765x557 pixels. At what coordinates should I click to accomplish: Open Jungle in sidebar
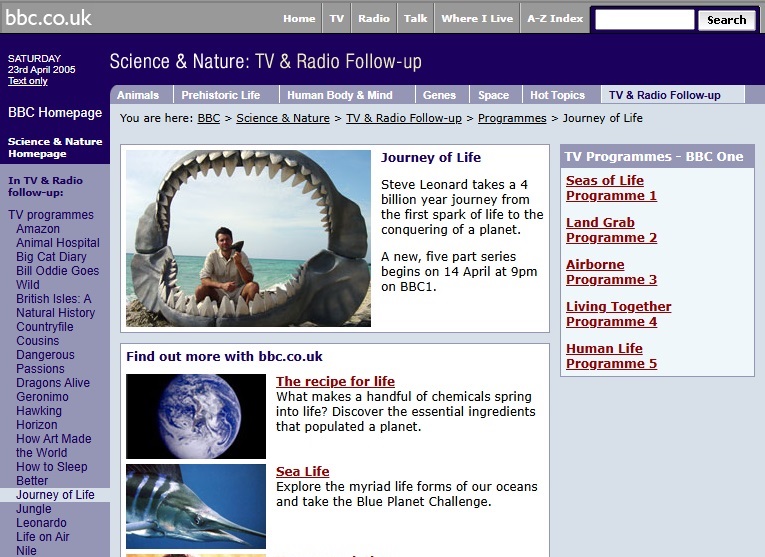33,509
